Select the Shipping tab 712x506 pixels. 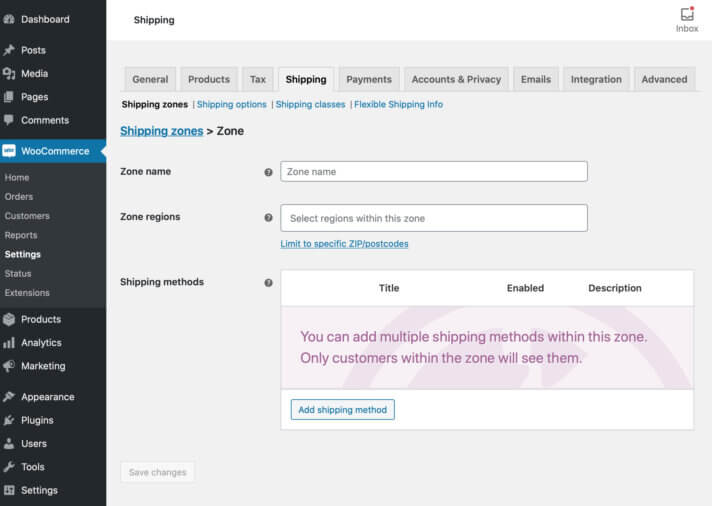tap(306, 79)
